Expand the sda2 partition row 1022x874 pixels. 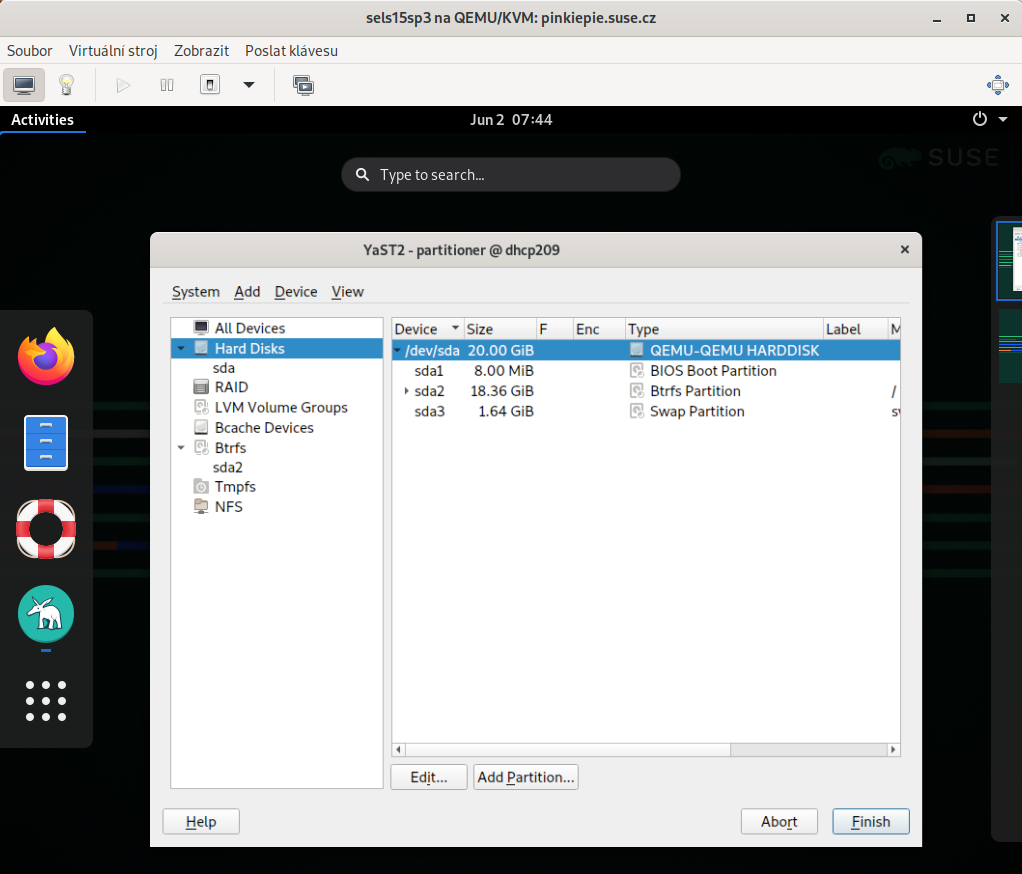pos(406,391)
